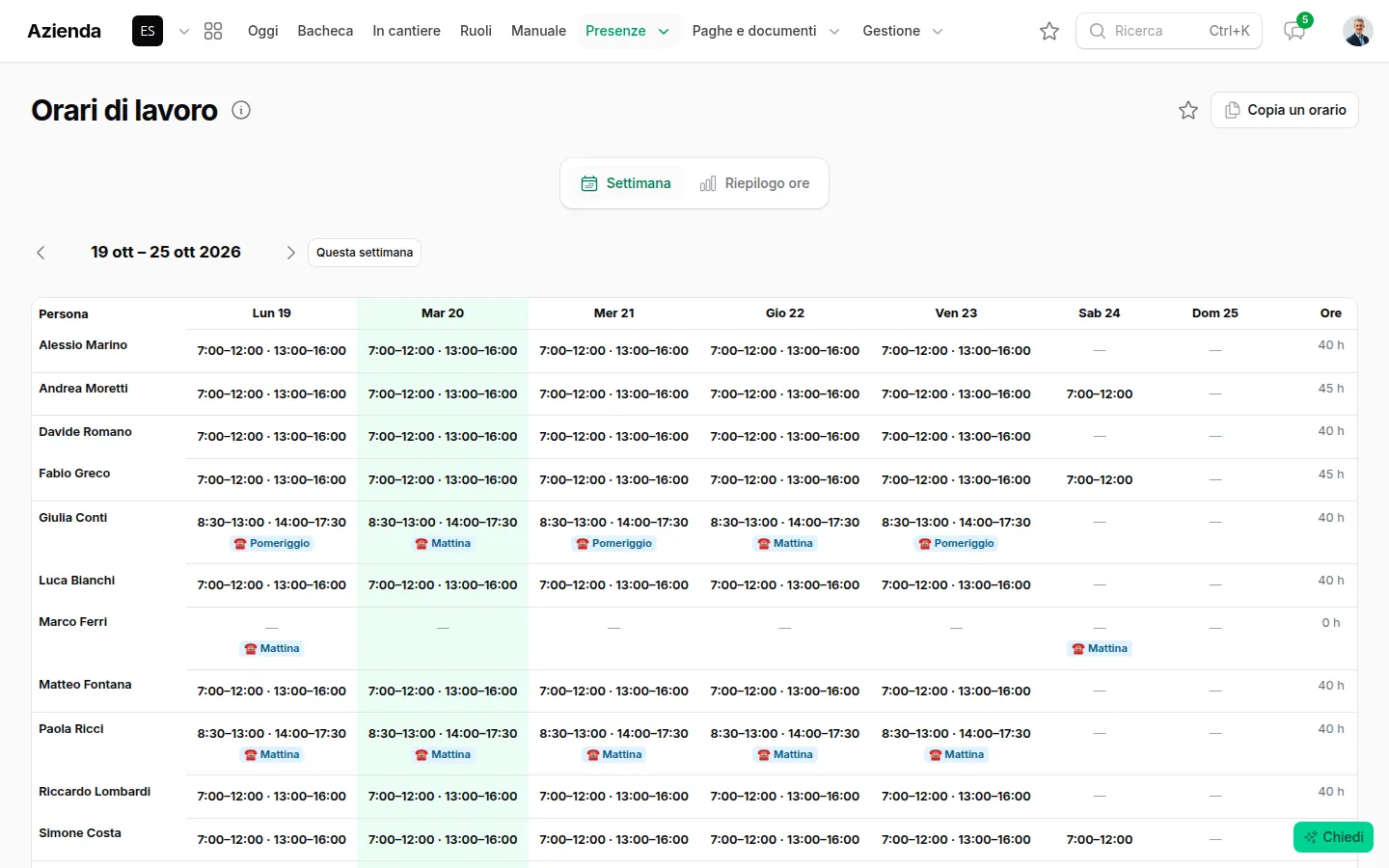Image resolution: width=1389 pixels, height=868 pixels.
Task: Click Giulia Conti's Pomeriggio tag on Ven 23
Action: 956,544
